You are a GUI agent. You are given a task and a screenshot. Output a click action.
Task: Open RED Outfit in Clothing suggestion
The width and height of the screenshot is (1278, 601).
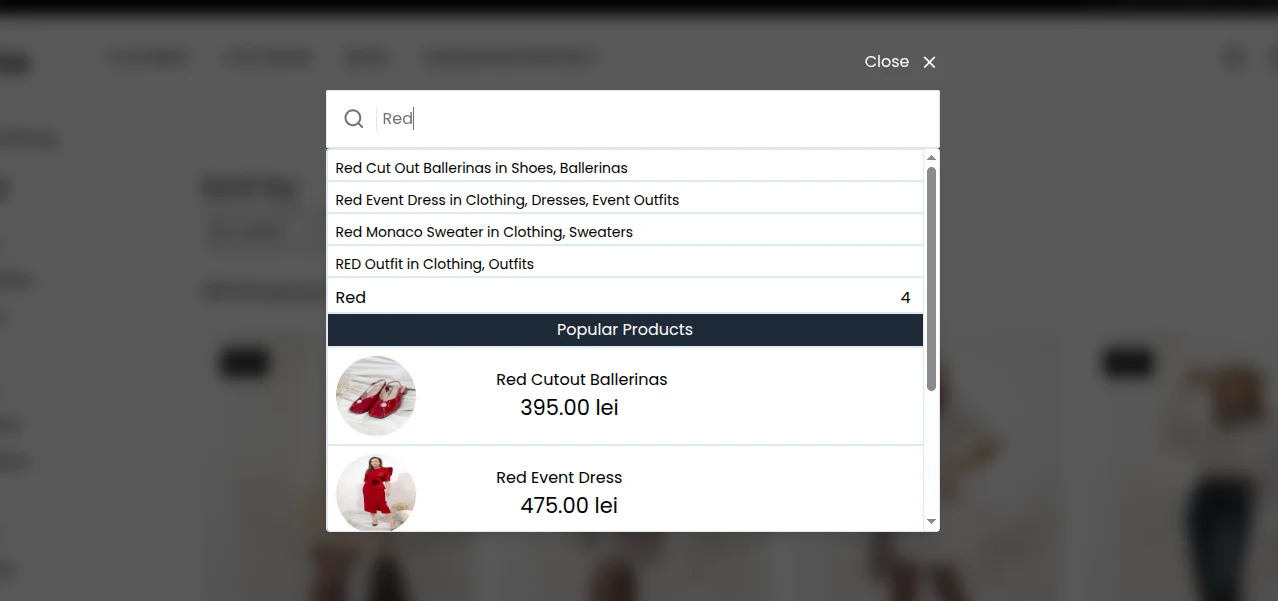(434, 264)
